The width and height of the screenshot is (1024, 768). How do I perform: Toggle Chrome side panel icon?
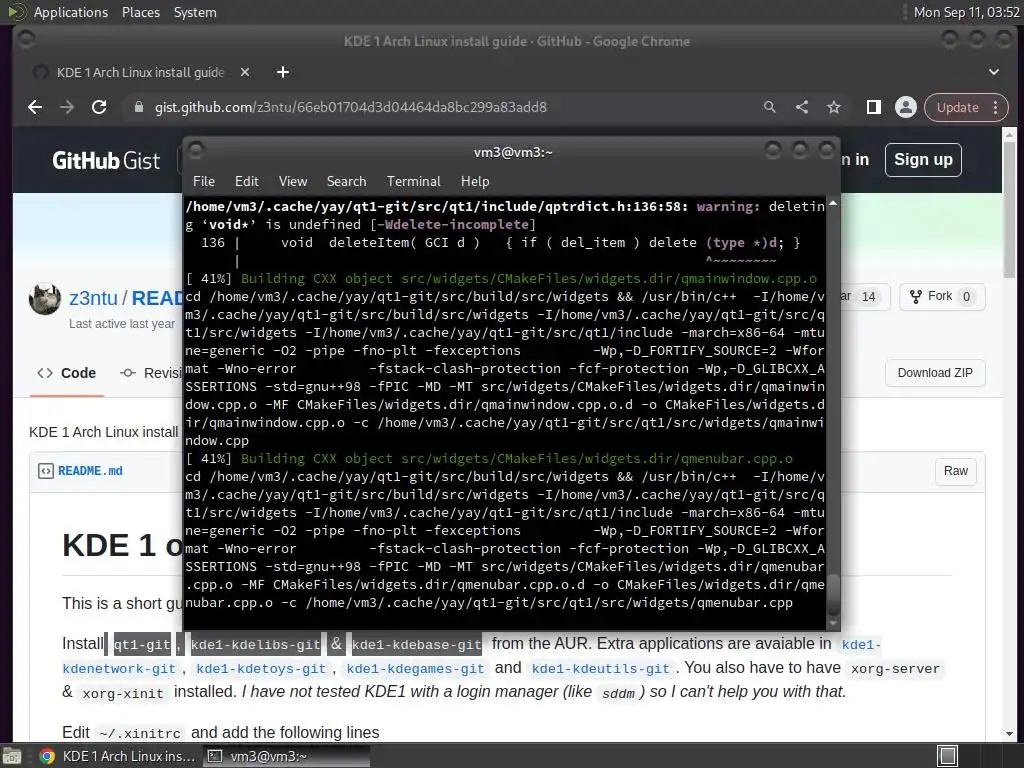pos(874,107)
